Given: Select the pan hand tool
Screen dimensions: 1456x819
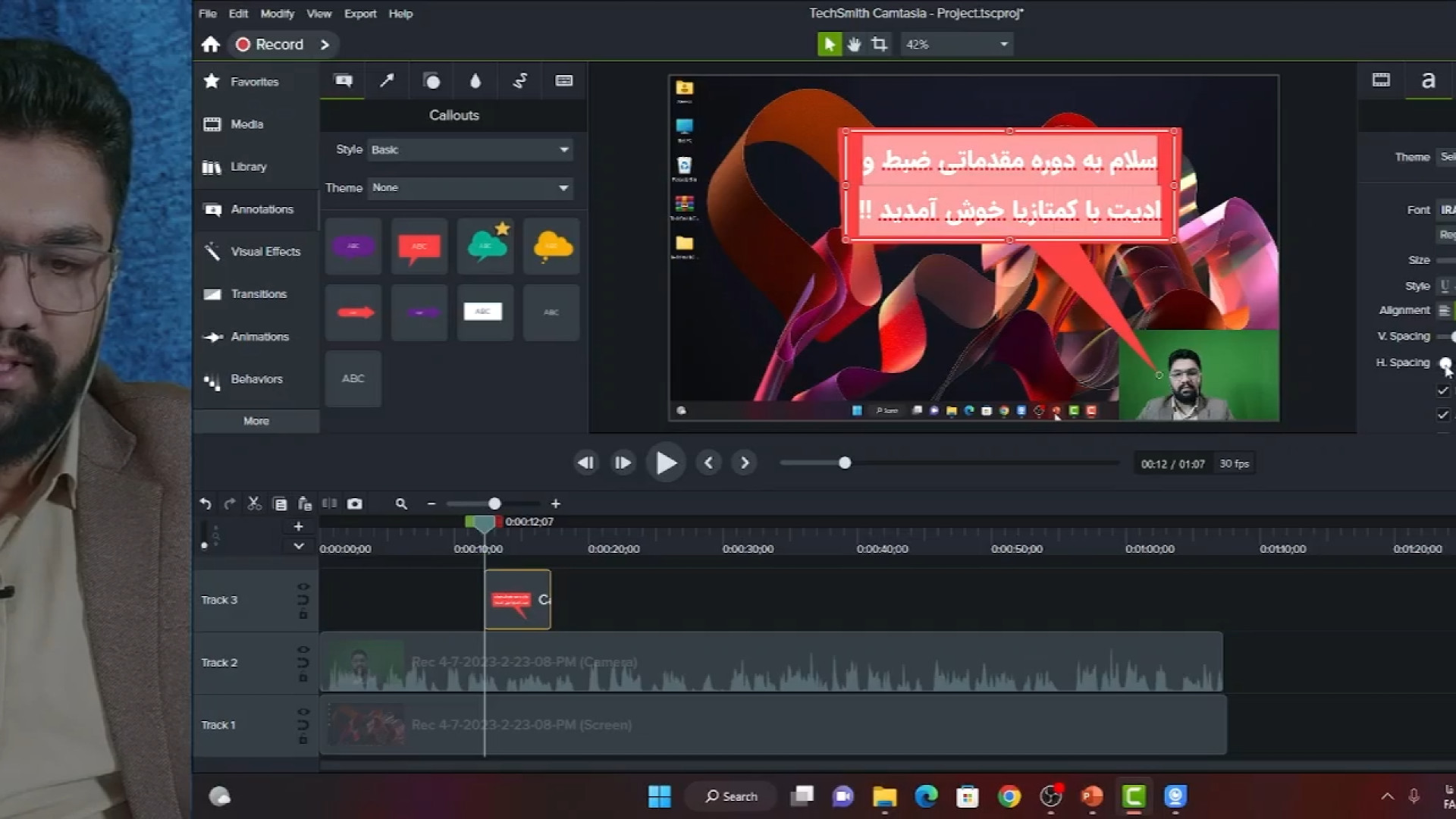Looking at the screenshot, I should [x=855, y=44].
